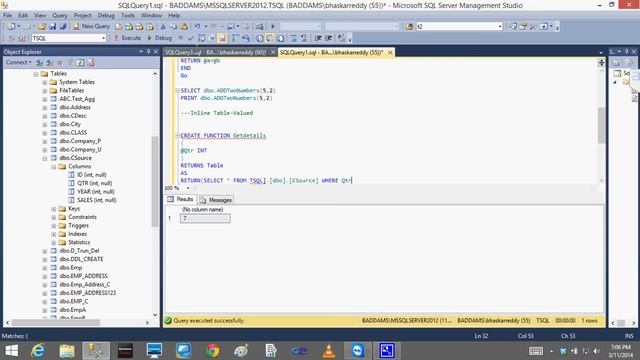The width and height of the screenshot is (640, 360).
Task: Close the active SQLQuery1.sql tab
Action: point(390,52)
